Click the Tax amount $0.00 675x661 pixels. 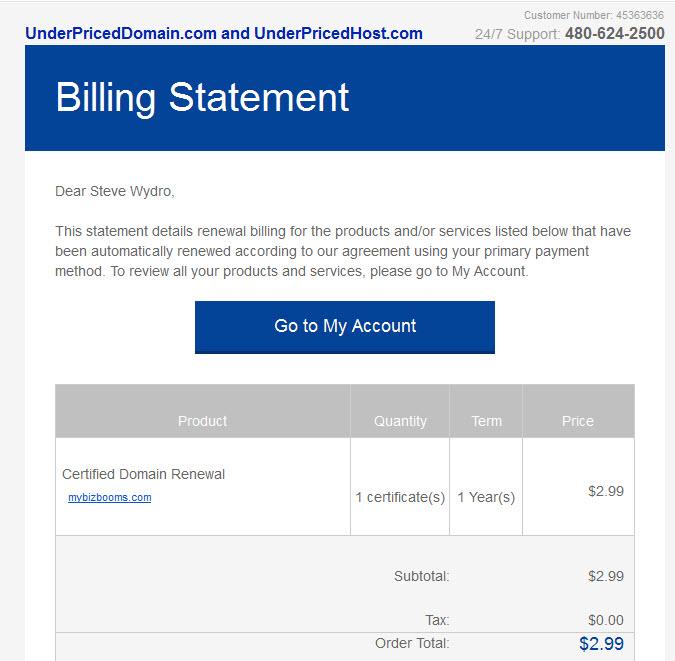pos(606,620)
